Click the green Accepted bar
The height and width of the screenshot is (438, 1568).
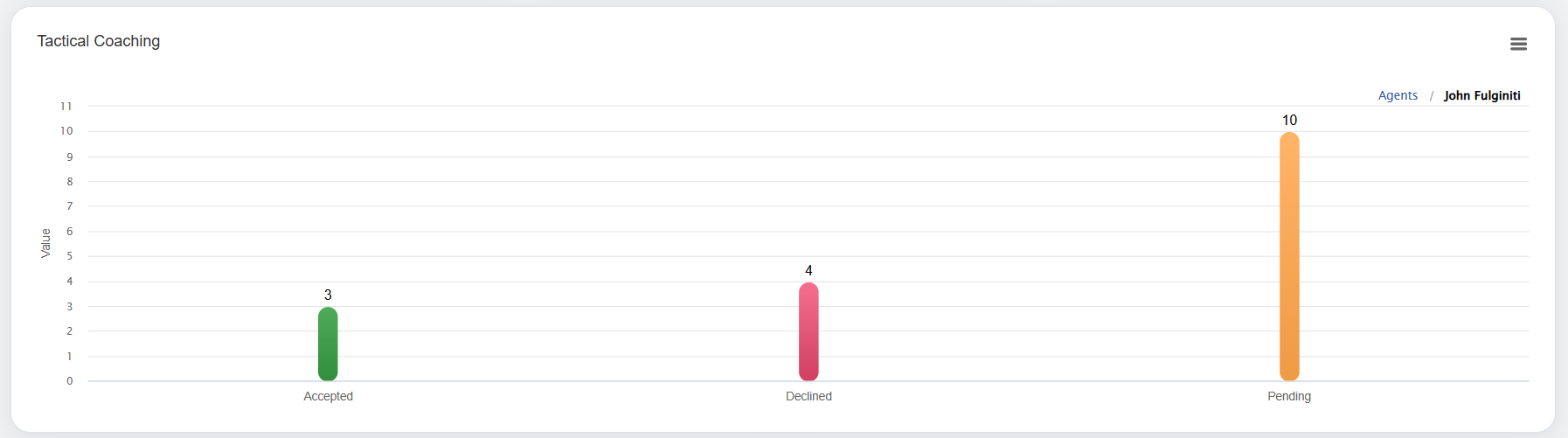click(328, 344)
